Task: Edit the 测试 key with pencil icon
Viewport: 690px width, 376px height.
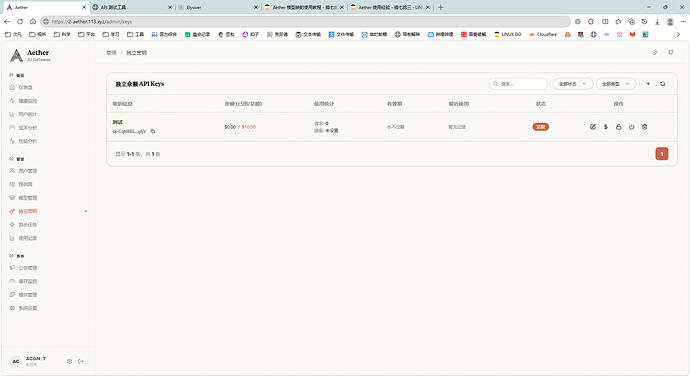Action: 593,127
